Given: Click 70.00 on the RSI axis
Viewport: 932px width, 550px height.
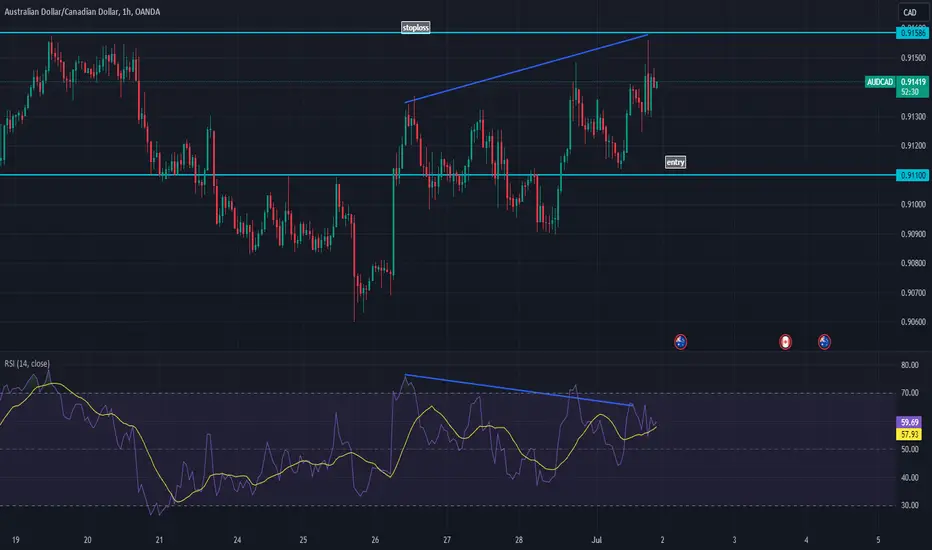Looking at the screenshot, I should coord(910,393).
